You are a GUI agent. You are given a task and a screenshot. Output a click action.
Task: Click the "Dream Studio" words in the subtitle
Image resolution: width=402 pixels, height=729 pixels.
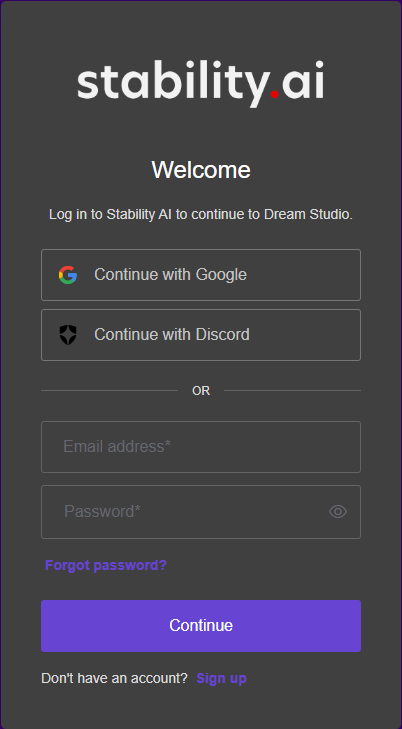pos(308,215)
